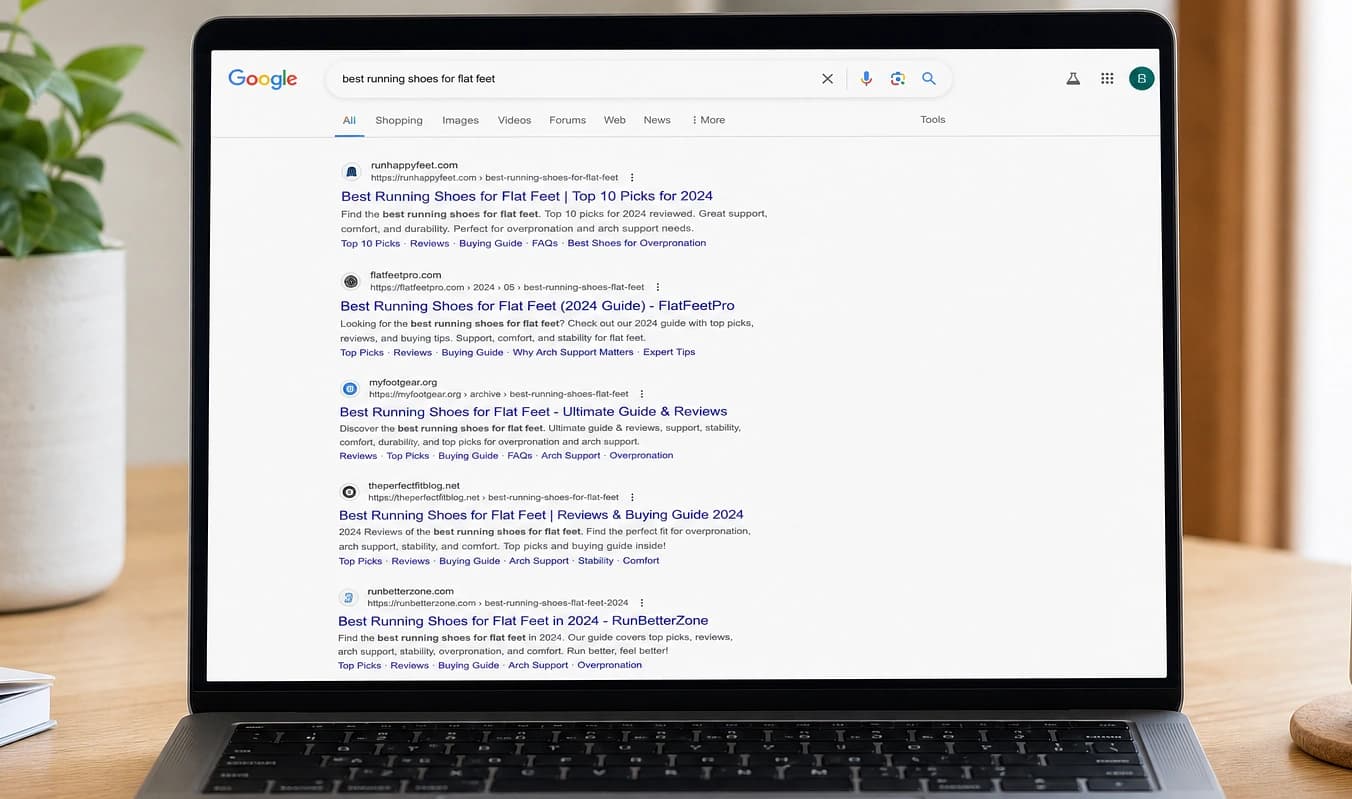The height and width of the screenshot is (799, 1352).
Task: Click 'Why Arch Support Matters' sitelink
Action: (x=573, y=352)
